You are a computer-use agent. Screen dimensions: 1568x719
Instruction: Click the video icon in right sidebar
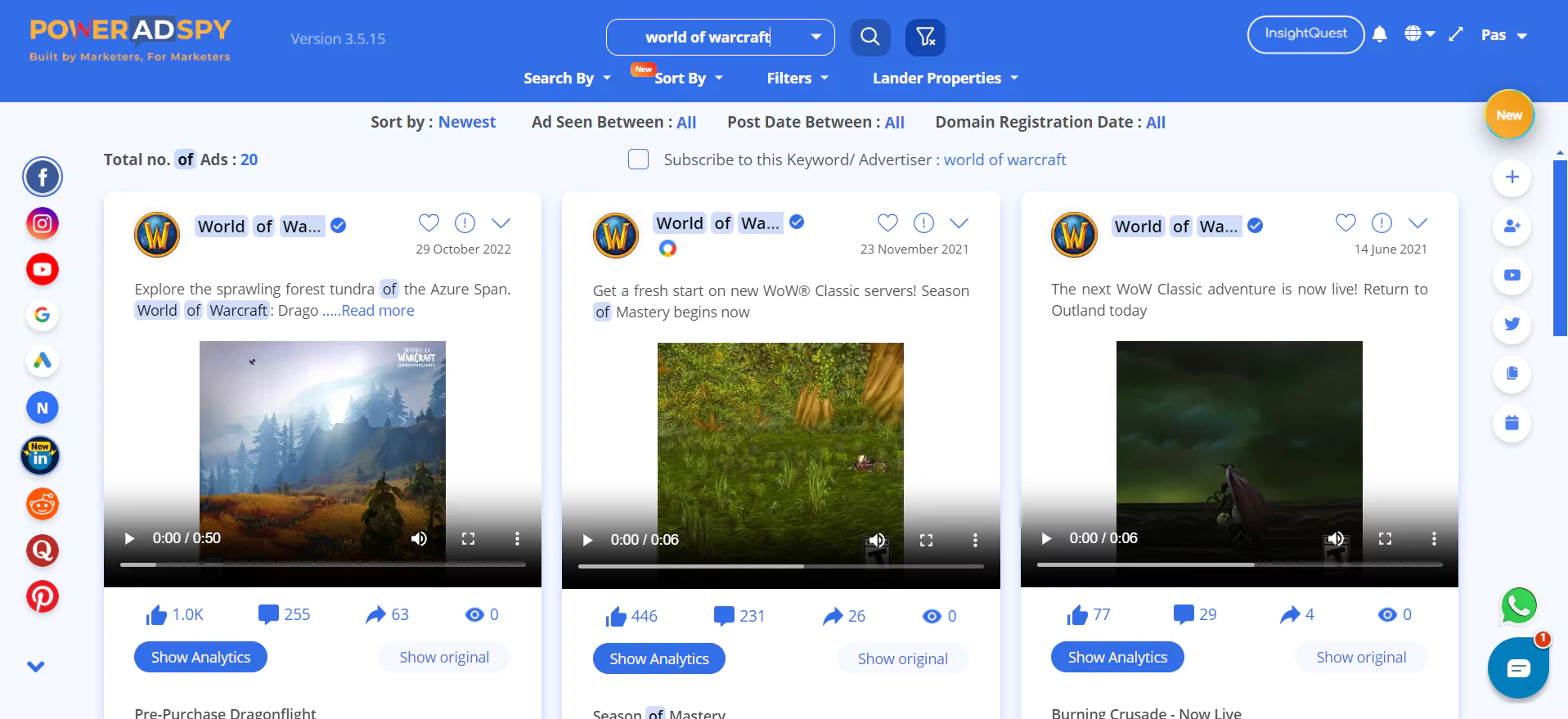[1512, 275]
